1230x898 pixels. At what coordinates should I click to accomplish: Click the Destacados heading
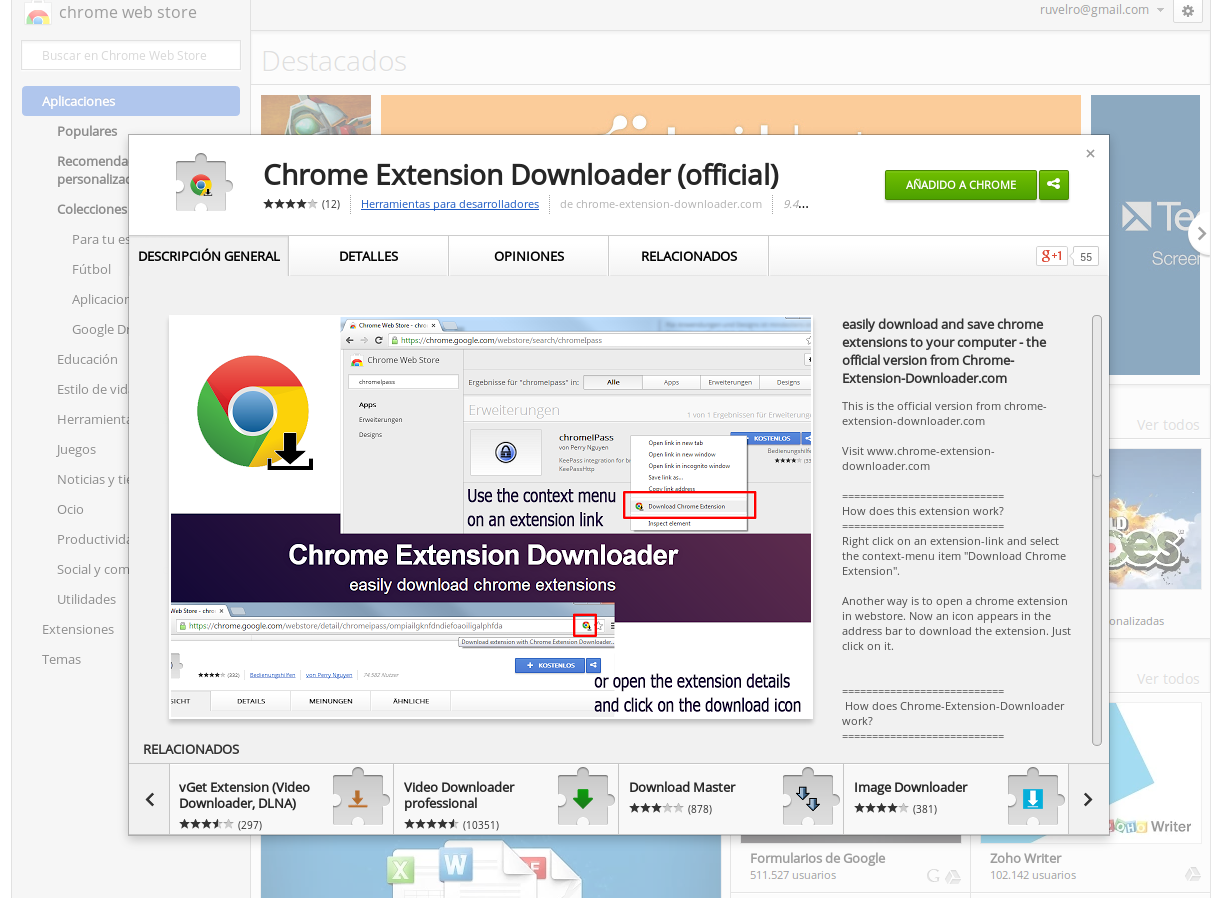point(334,61)
